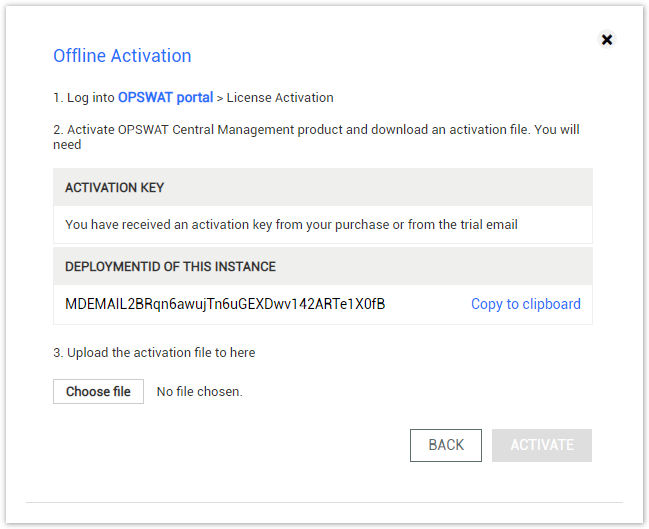Click the 'Upload the activation file to here' step
The image size is (649, 529).
pyautogui.click(x=154, y=353)
